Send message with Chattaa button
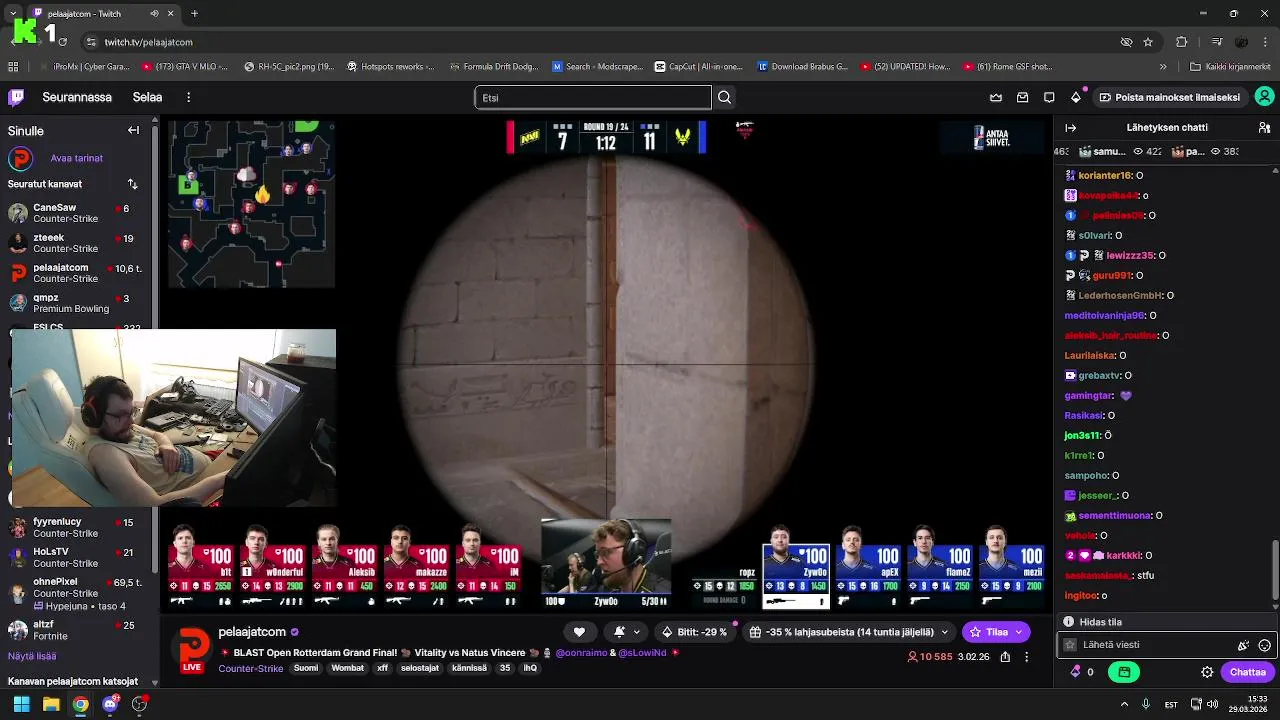This screenshot has height=720, width=1280. [1247, 672]
